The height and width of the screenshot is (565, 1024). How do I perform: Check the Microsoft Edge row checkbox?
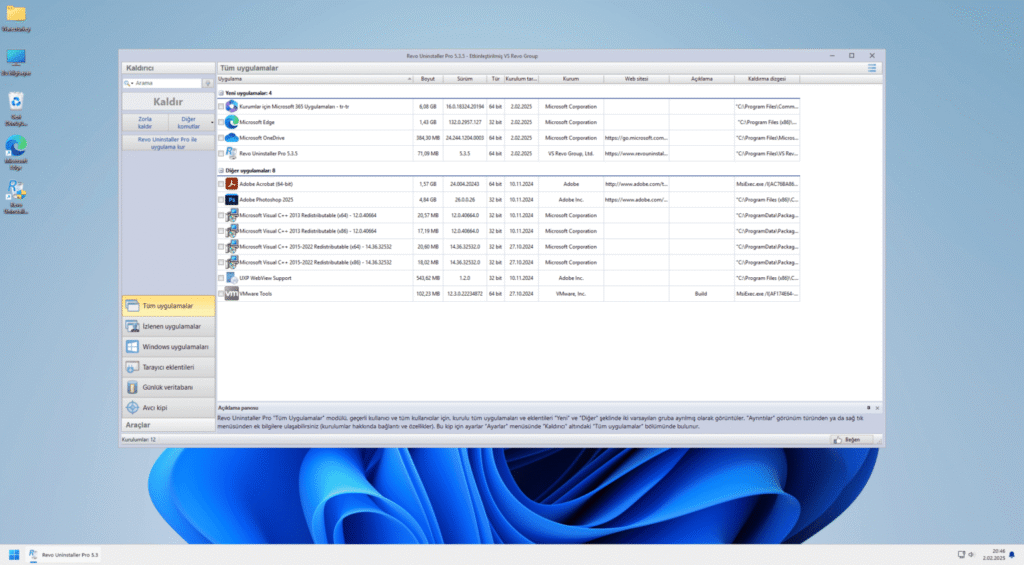pyautogui.click(x=221, y=122)
